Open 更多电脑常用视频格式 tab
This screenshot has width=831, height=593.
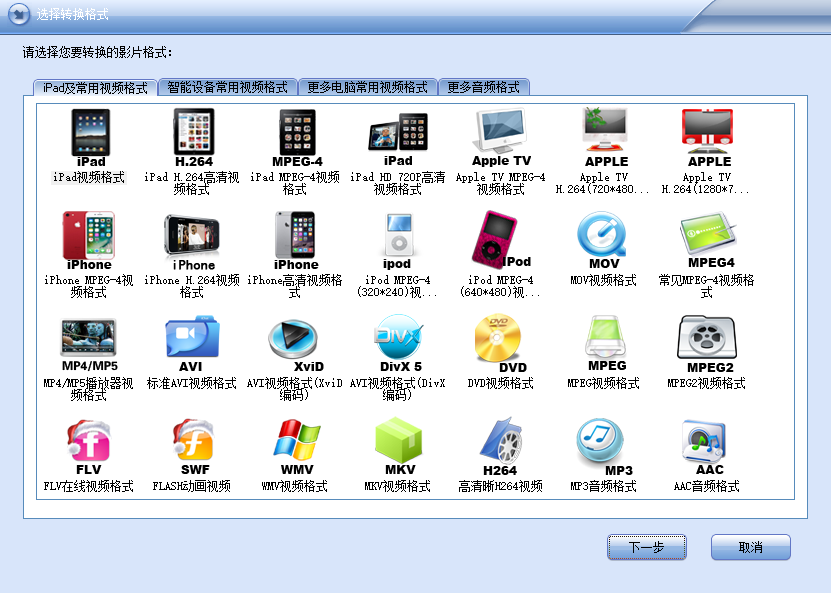point(367,87)
